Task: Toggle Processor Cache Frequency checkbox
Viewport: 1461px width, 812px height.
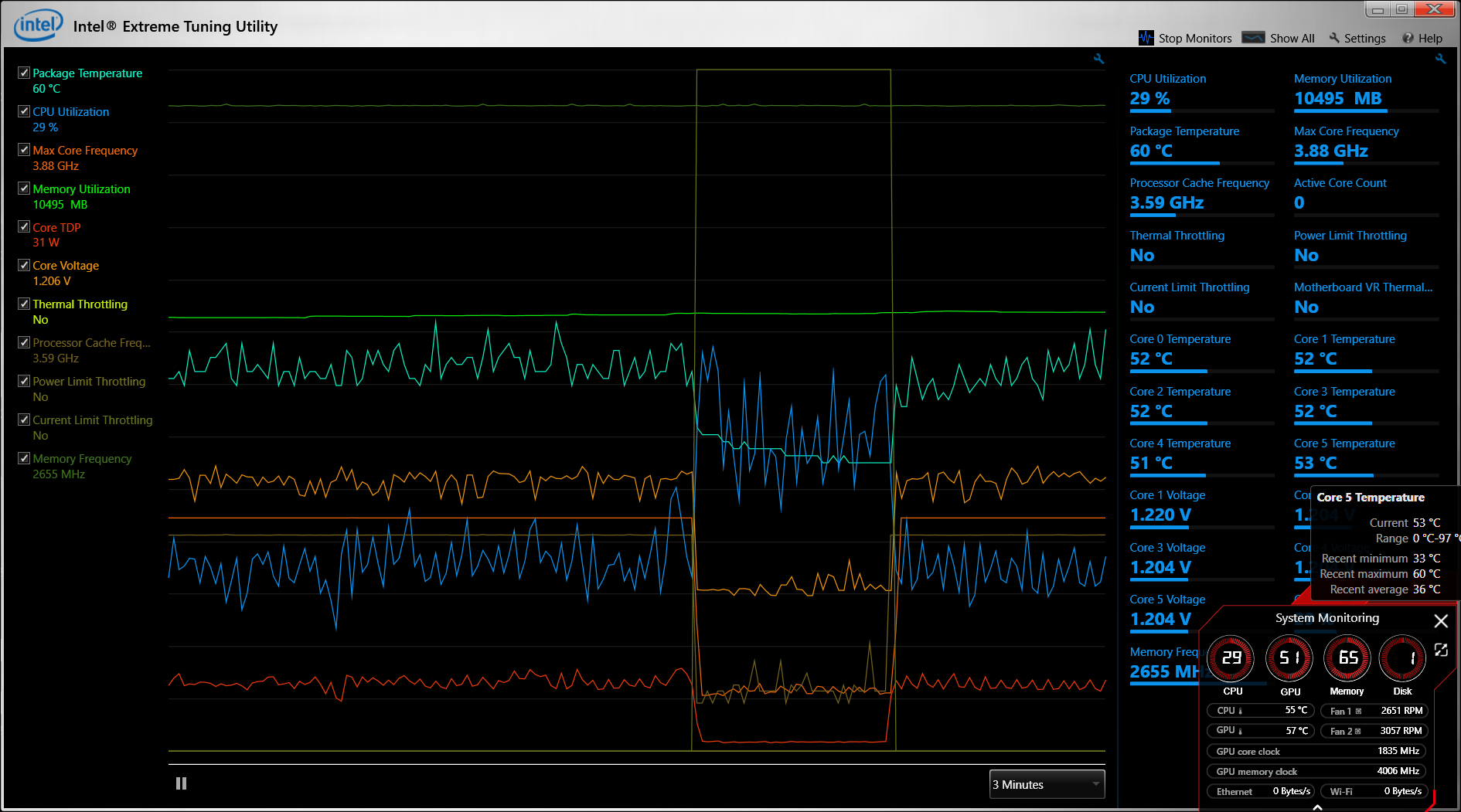Action: [x=24, y=342]
